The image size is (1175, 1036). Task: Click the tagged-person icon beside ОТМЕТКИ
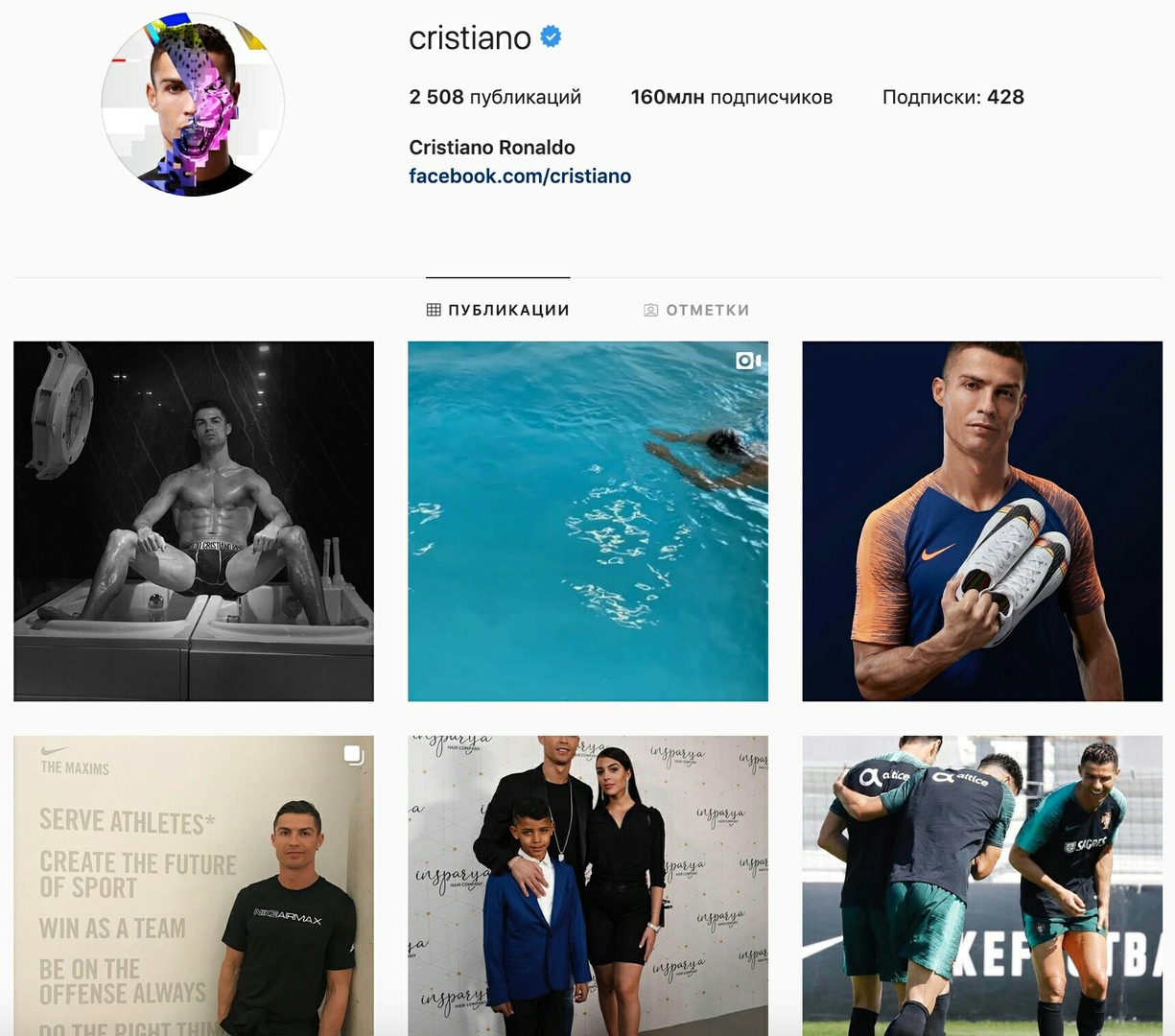point(650,310)
